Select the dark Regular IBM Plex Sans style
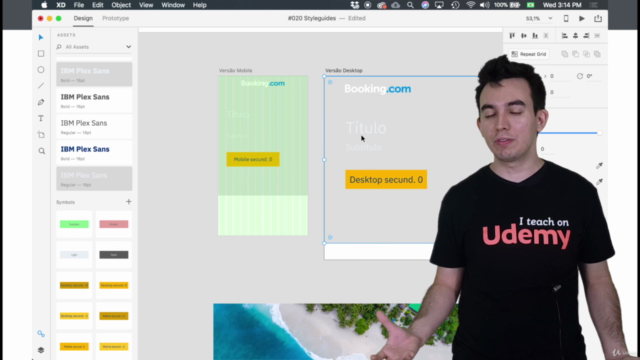This screenshot has height=360, width=640. pyautogui.click(x=94, y=127)
